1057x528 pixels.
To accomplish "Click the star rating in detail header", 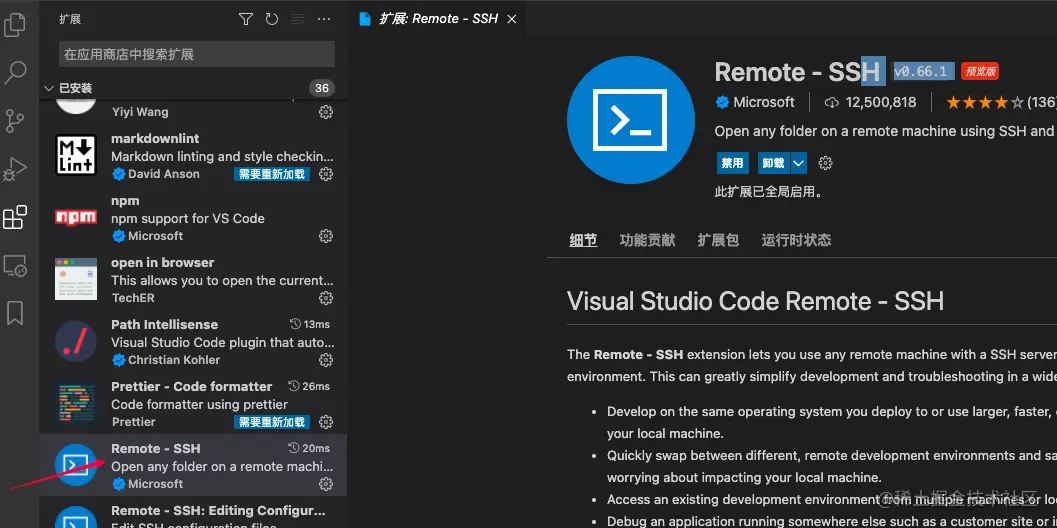I will pos(985,102).
